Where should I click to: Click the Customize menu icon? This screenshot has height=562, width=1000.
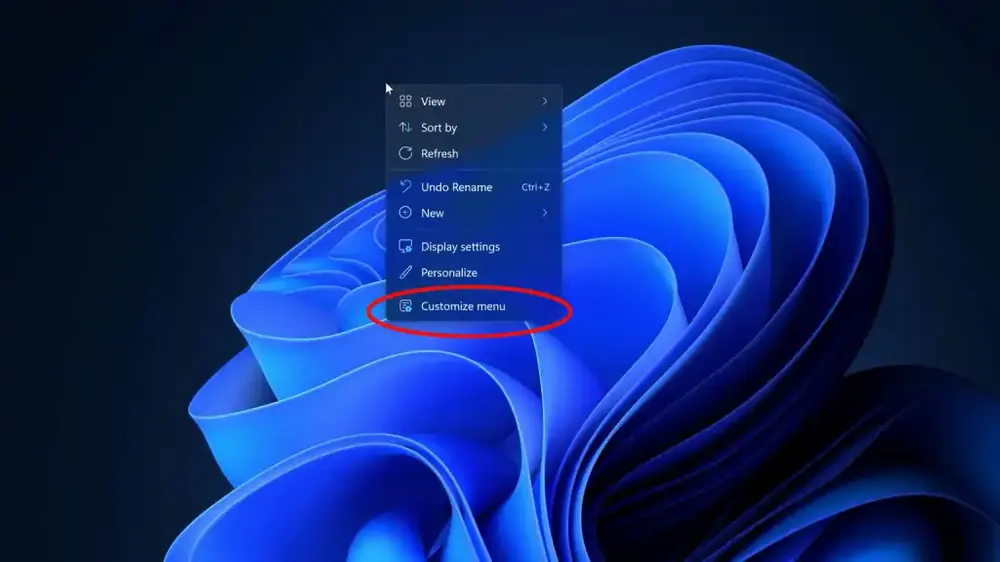click(405, 306)
